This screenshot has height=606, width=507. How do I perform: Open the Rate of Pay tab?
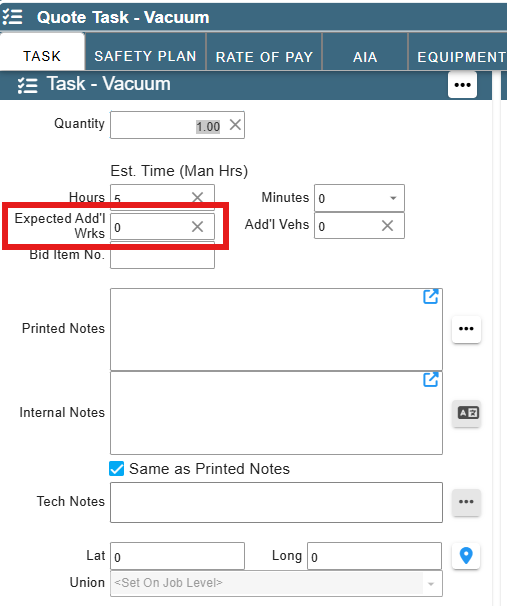pos(264,57)
